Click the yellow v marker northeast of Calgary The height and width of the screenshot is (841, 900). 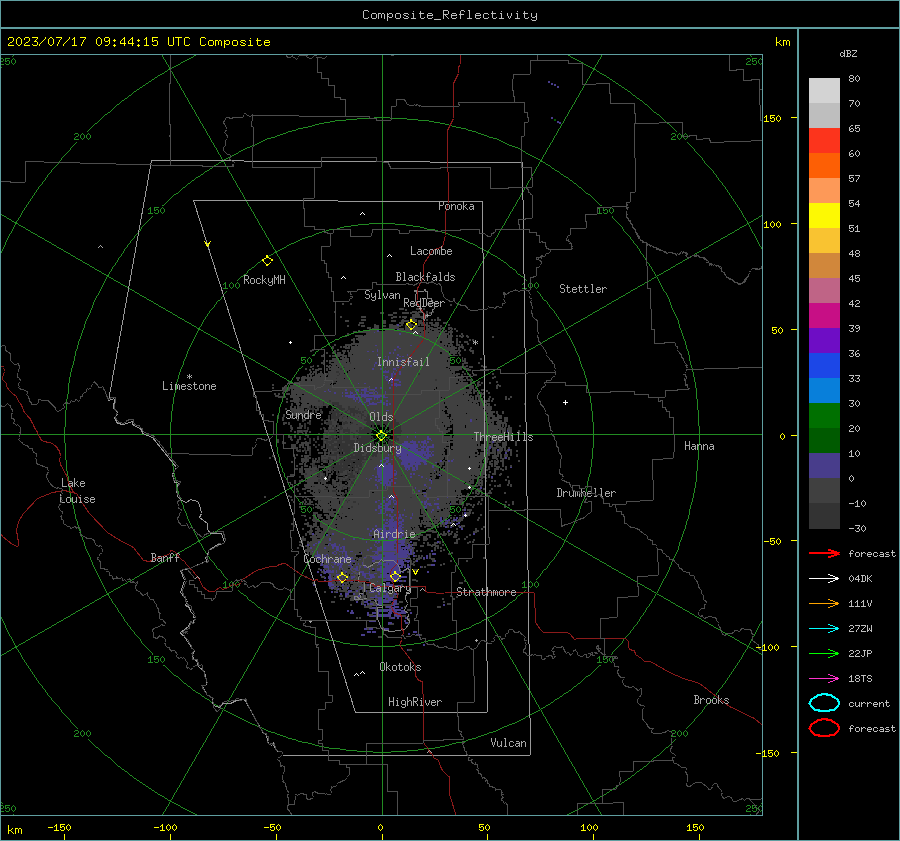pos(415,572)
